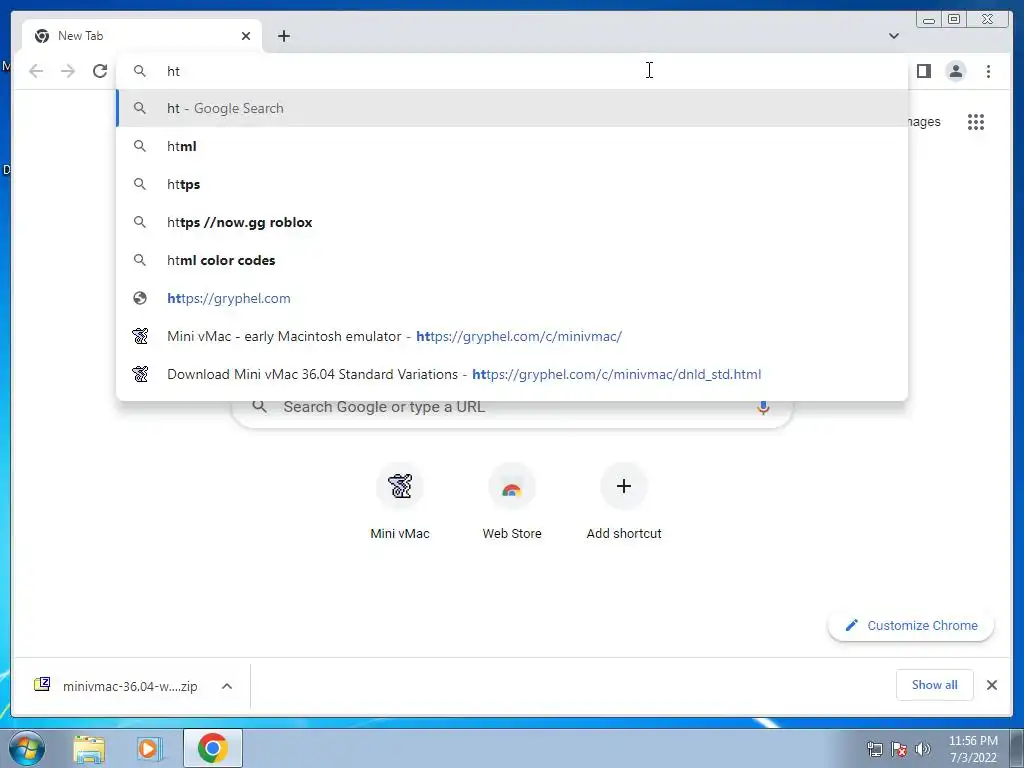Select the 'https' suggestion
1024x768 pixels.
[512, 184]
